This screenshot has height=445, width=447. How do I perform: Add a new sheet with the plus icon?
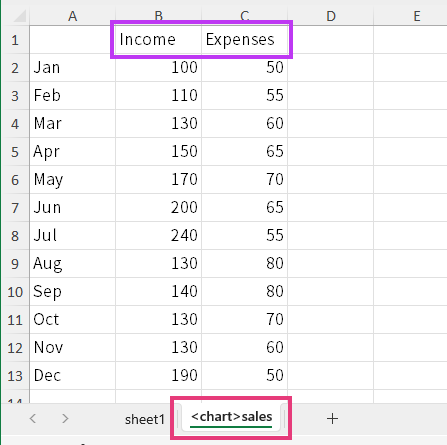332,418
